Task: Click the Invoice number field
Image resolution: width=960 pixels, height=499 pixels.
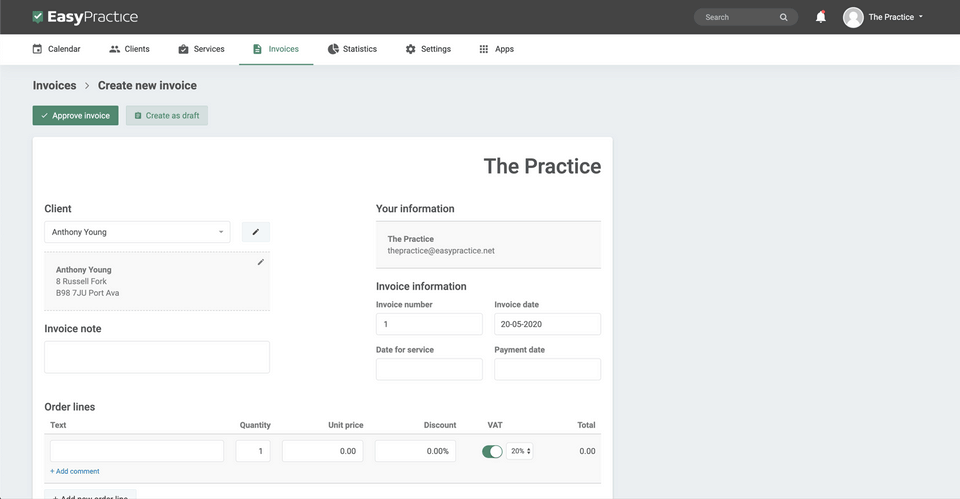Action: (x=429, y=324)
